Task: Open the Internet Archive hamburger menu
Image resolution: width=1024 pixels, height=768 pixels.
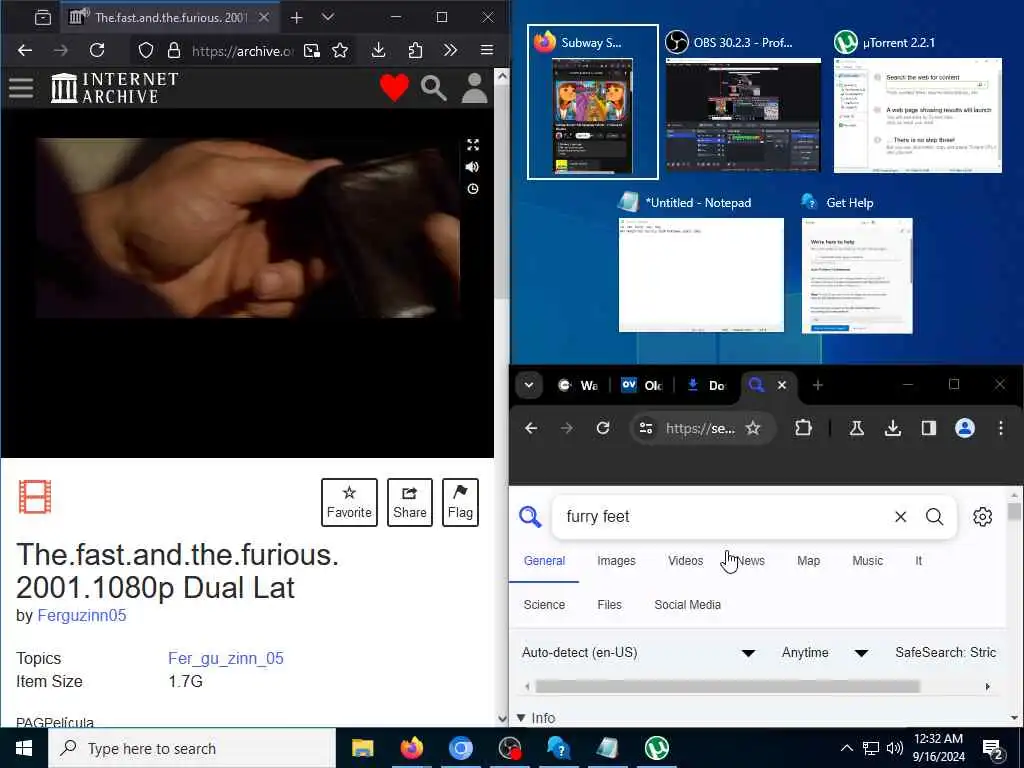Action: click(x=21, y=88)
